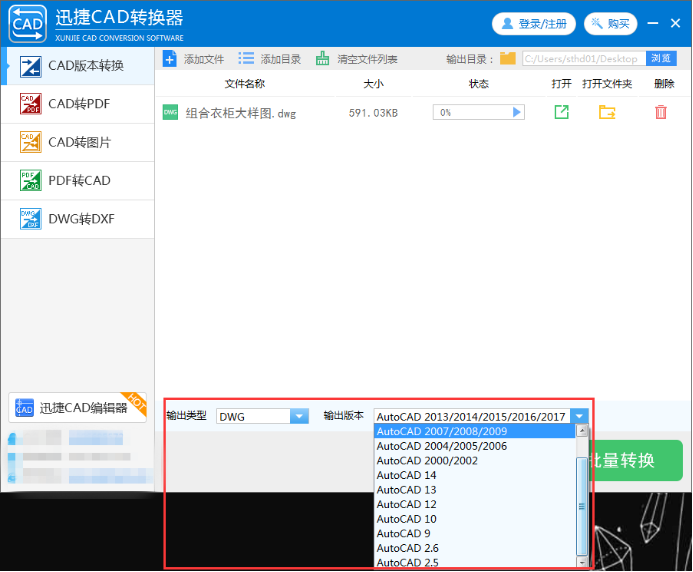Click the output directory path field

tap(581, 59)
